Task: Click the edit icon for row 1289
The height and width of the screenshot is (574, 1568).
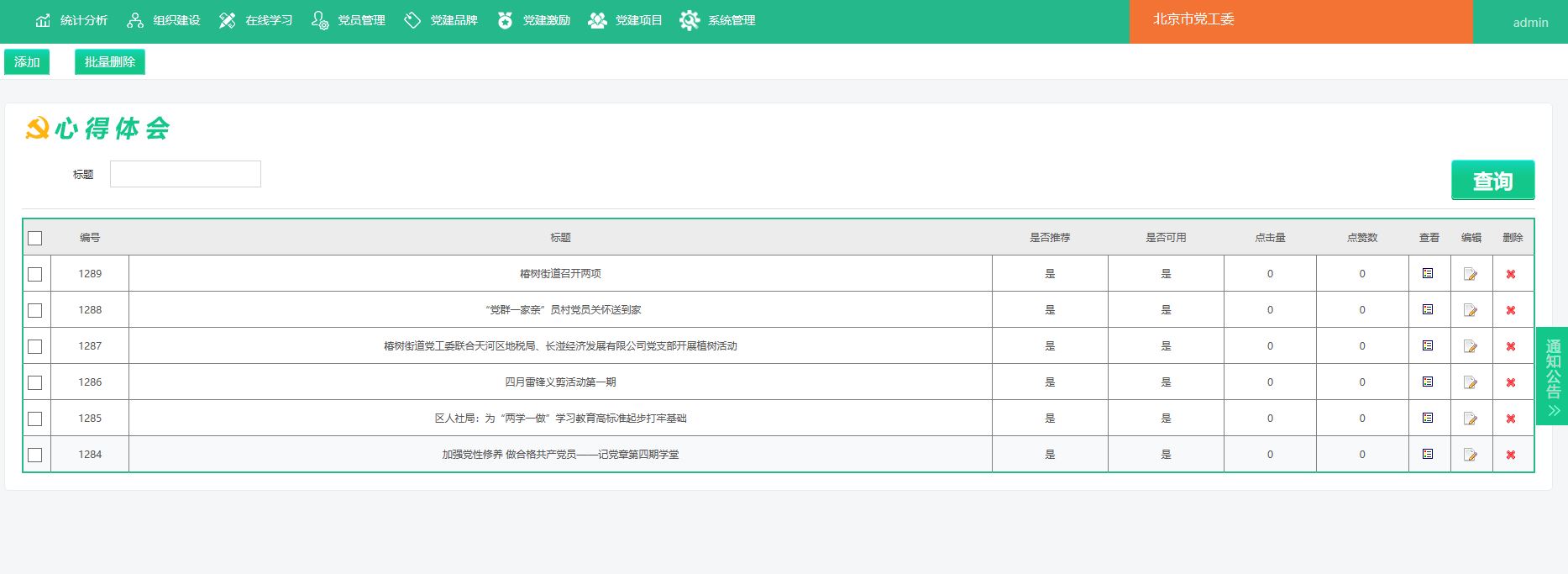Action: (x=1471, y=274)
